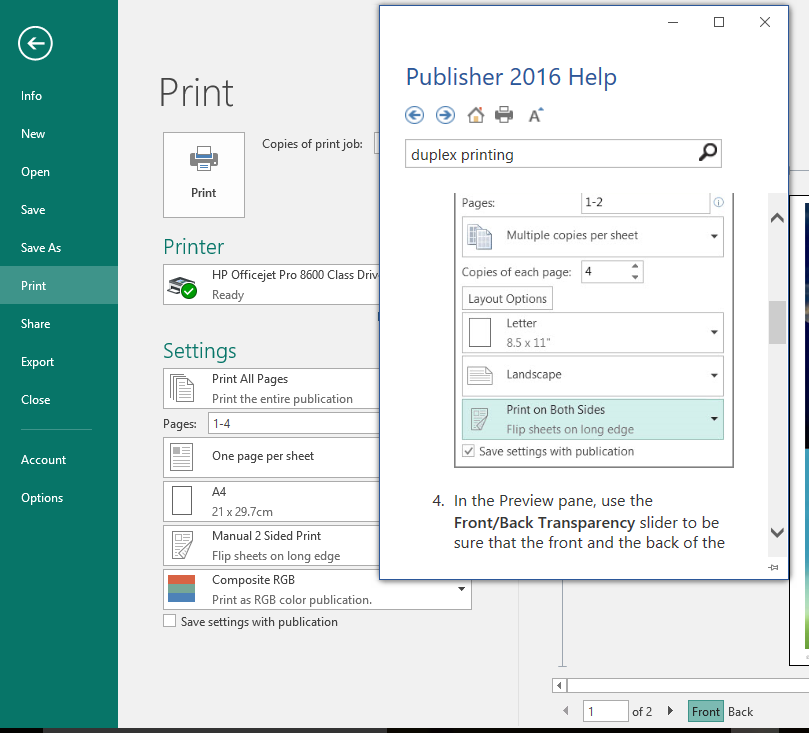
Task: Toggle Save settings with publication checkbox
Action: pos(169,621)
